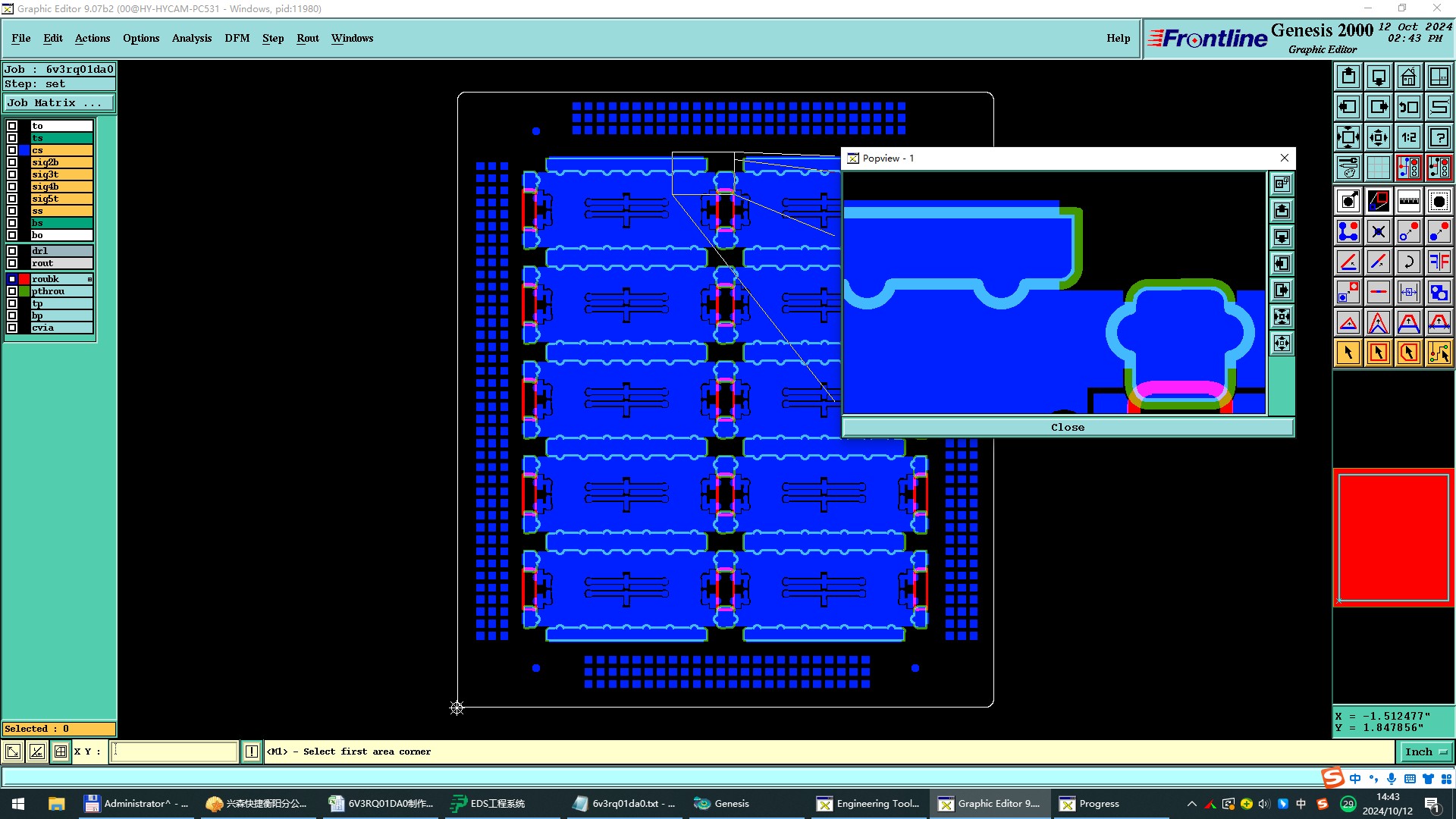Viewport: 1456px width, 819px height.
Task: Toggle the sig2b layer checkbox
Action: [12, 162]
